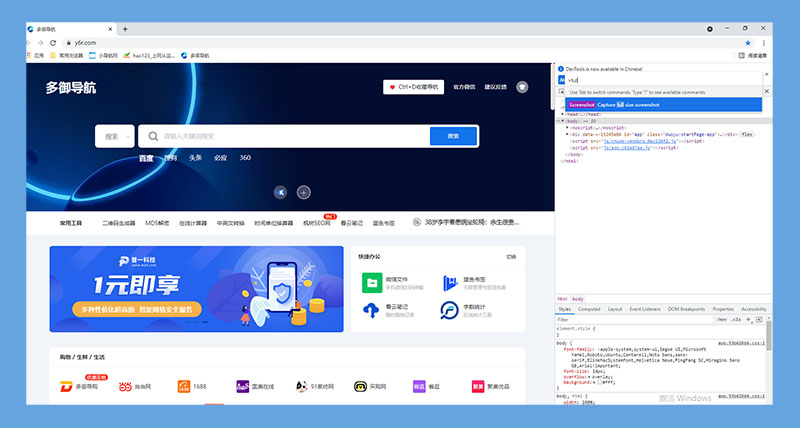Screen dimensions: 800x428
Task: Open the 蓝色书签 icon in 快捷办公
Action: [x=450, y=283]
